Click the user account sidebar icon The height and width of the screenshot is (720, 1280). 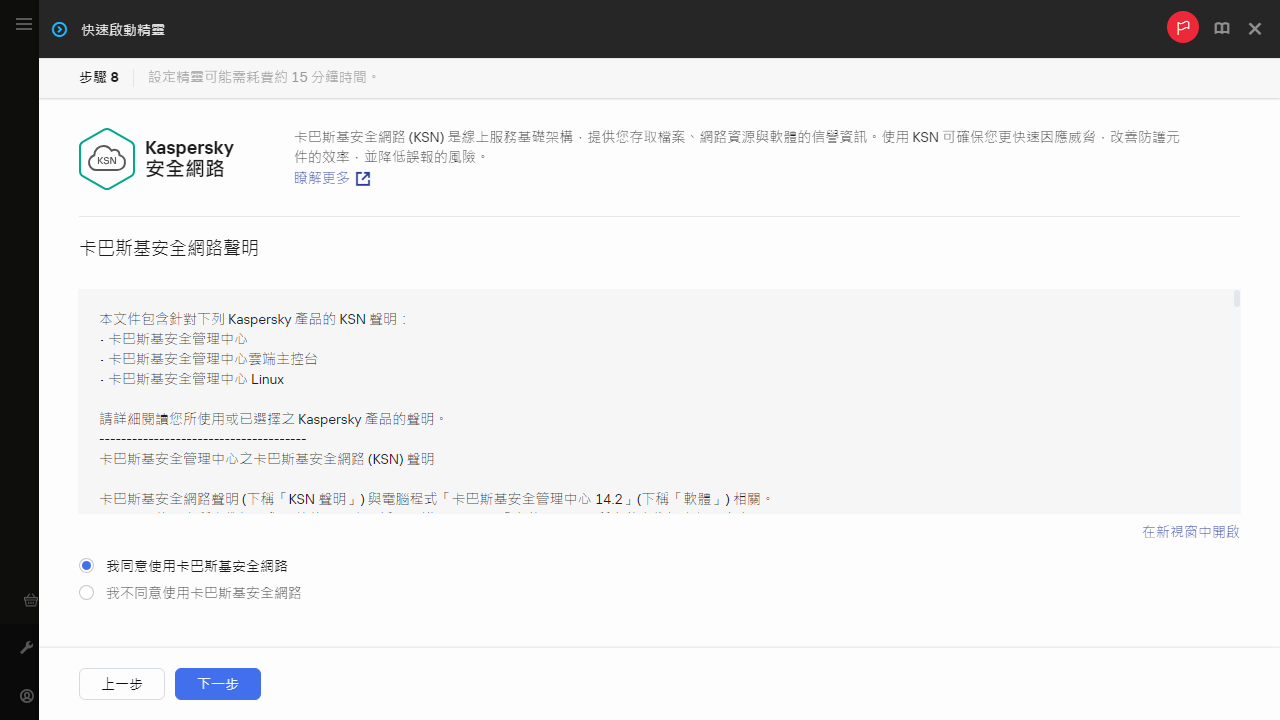[28, 696]
